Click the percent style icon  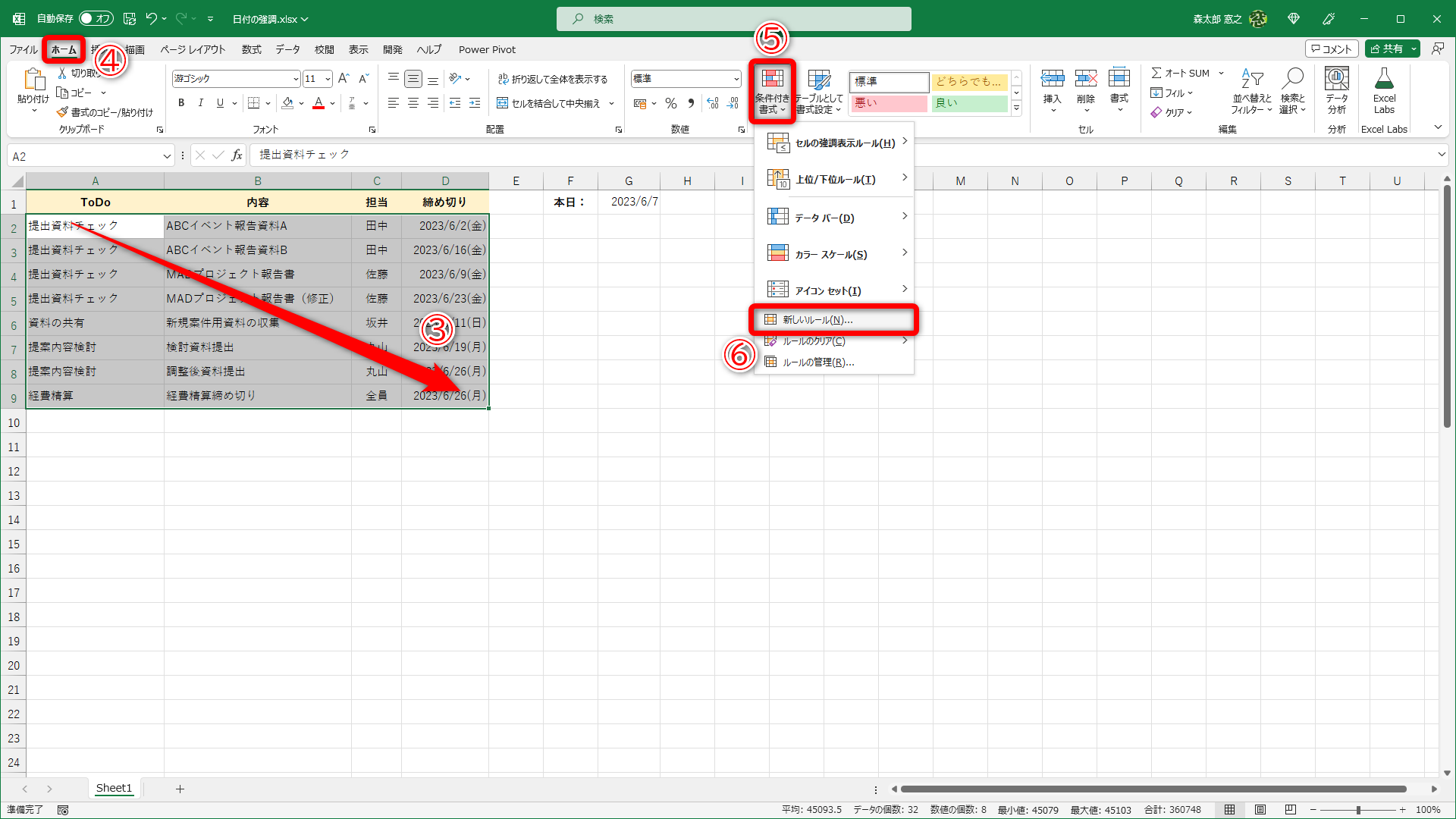click(671, 103)
